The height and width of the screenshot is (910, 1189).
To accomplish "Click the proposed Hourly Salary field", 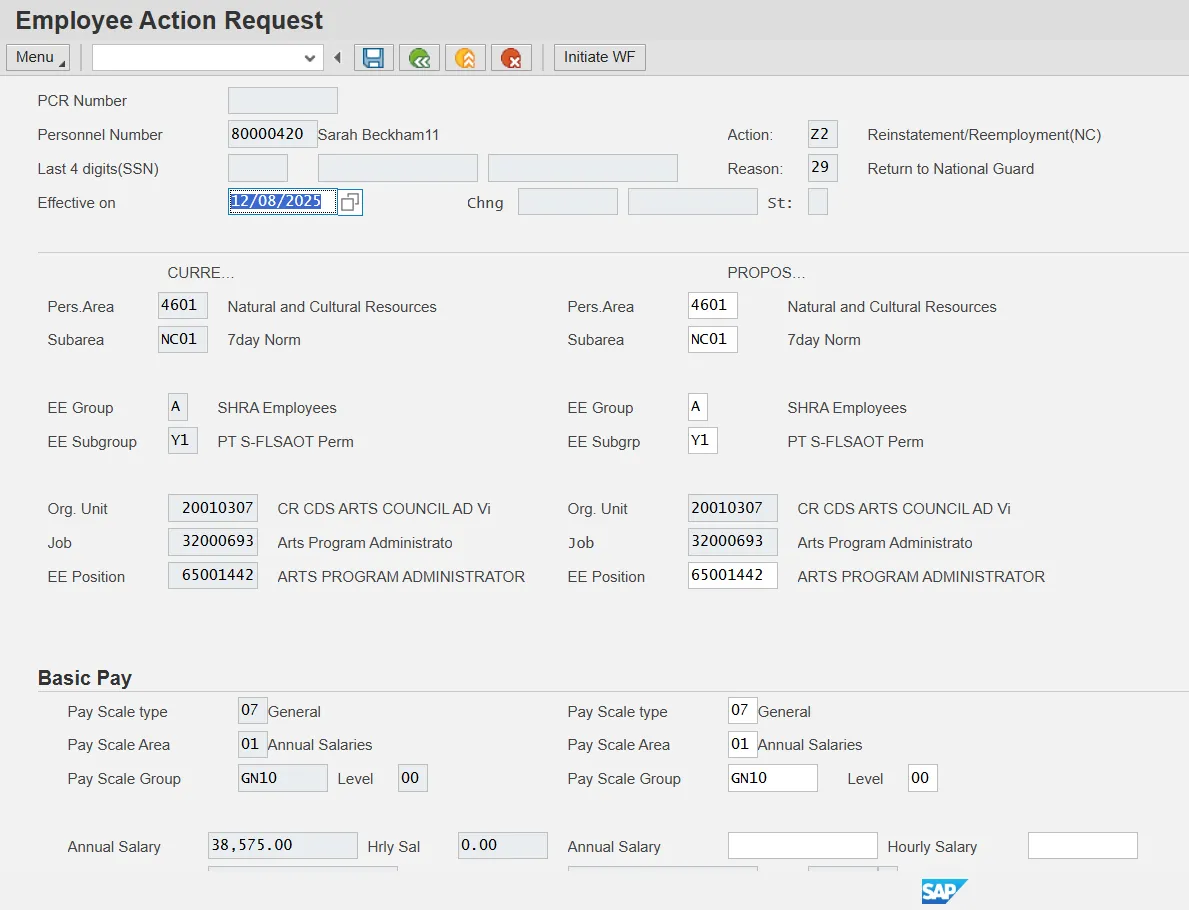I will (x=1082, y=846).
